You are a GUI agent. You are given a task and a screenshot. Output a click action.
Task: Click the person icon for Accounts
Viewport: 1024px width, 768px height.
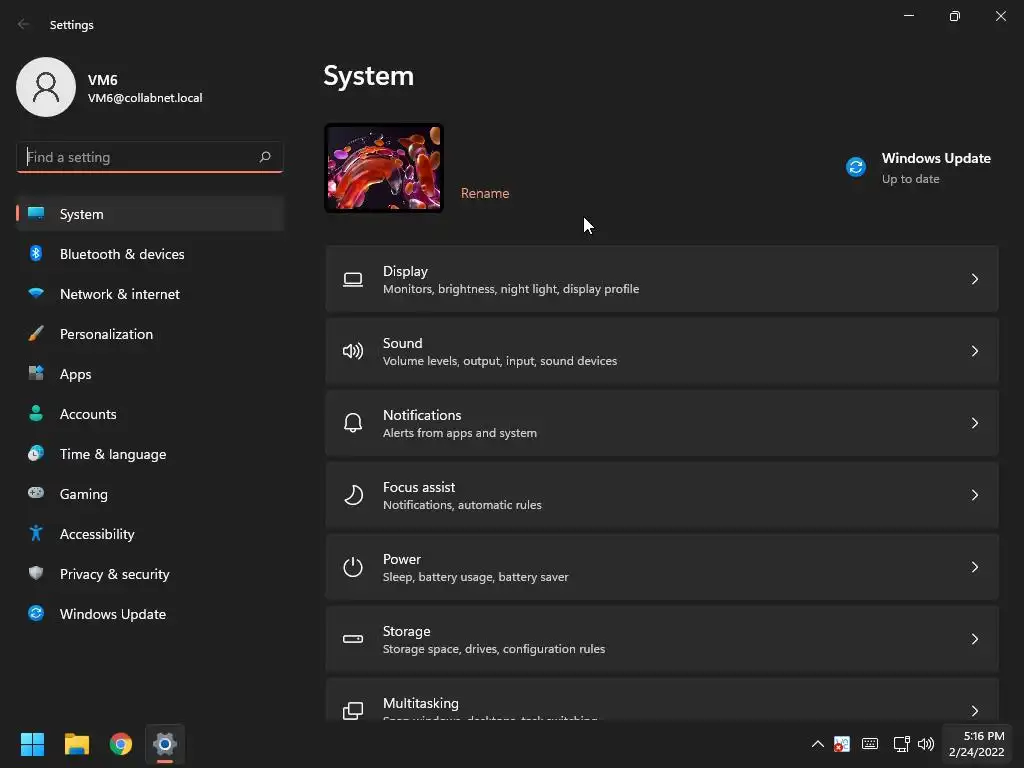36,413
